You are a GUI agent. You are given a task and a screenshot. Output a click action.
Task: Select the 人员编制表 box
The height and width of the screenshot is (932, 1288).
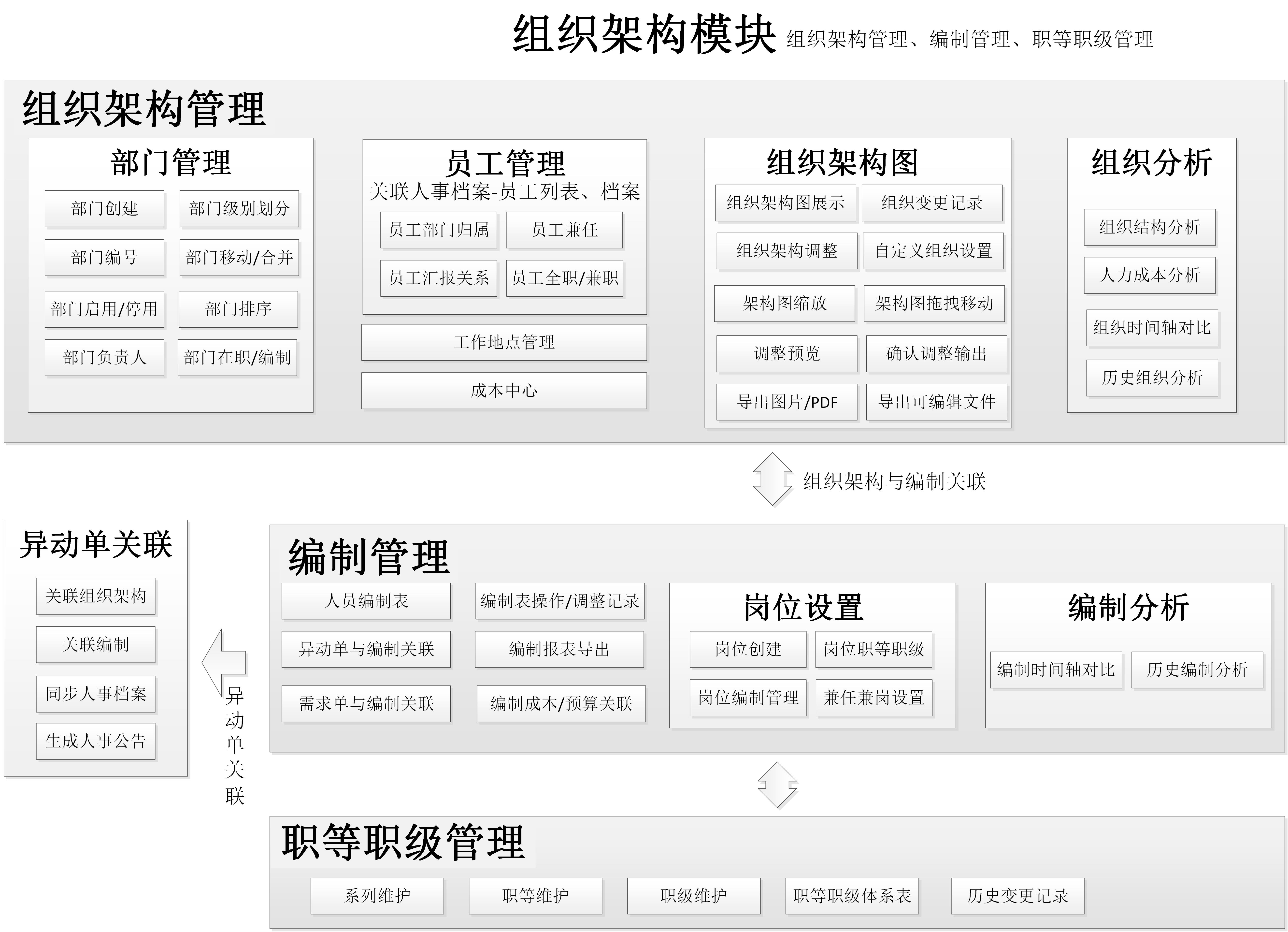click(366, 601)
